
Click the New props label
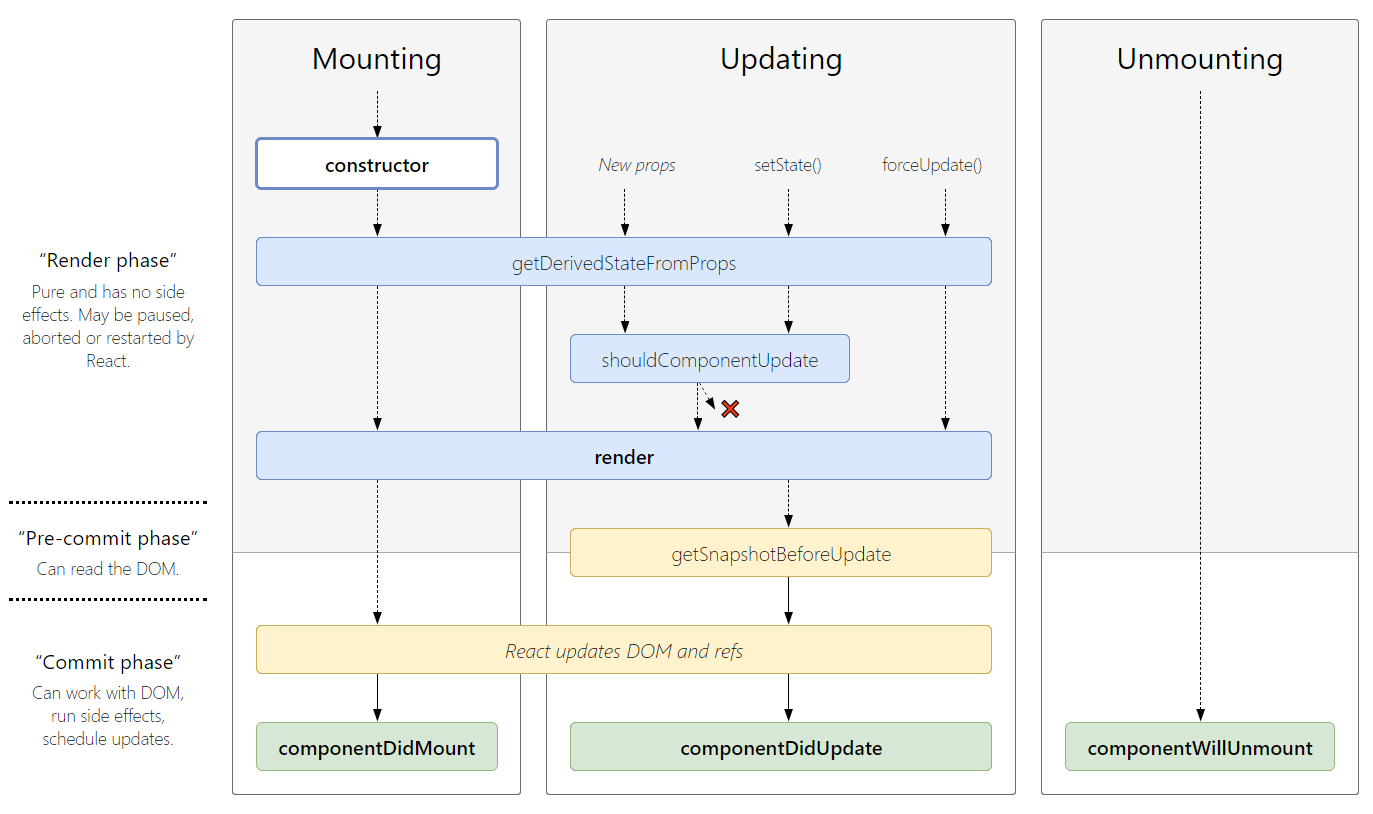coord(637,164)
